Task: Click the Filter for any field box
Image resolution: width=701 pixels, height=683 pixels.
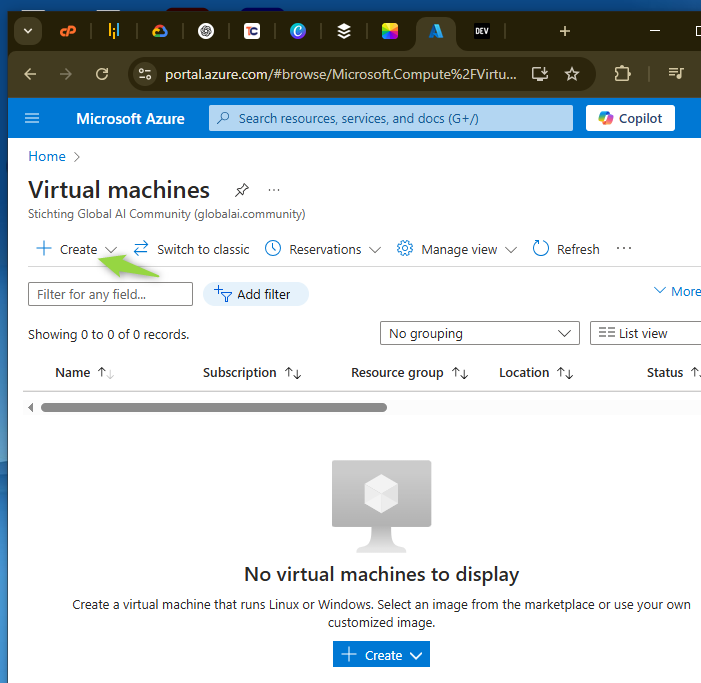Action: (x=110, y=294)
